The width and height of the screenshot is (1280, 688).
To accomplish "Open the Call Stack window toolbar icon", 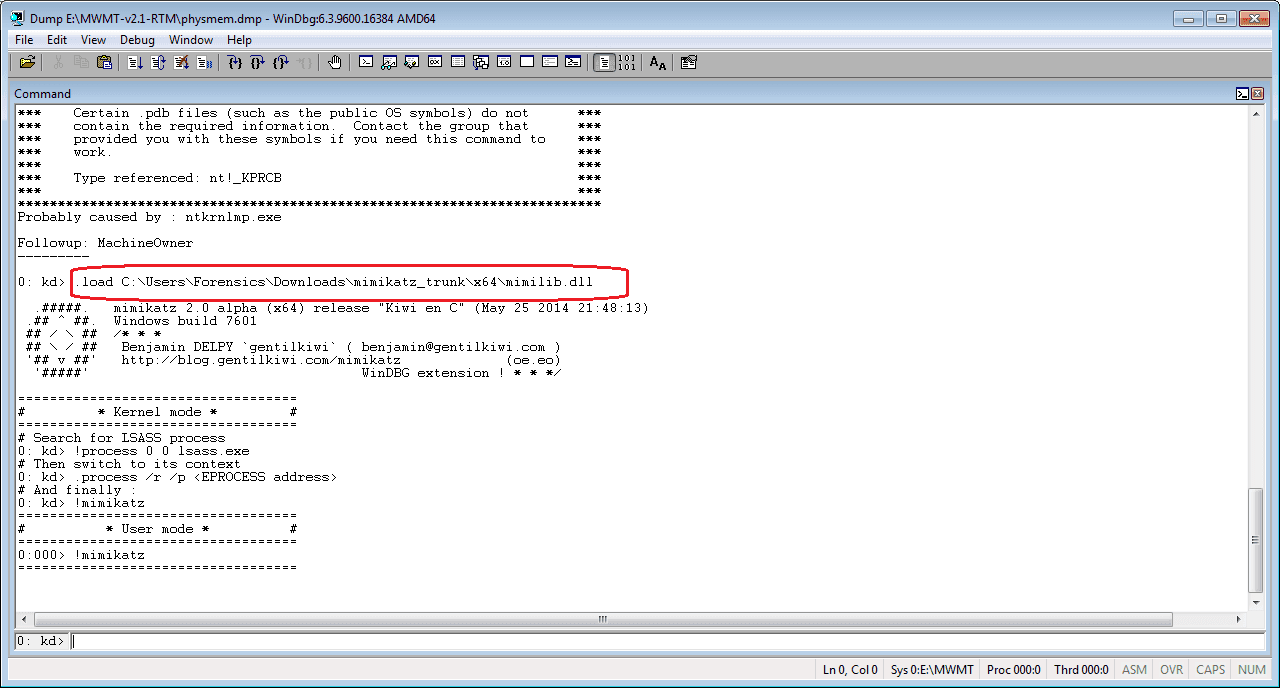I will tap(481, 62).
